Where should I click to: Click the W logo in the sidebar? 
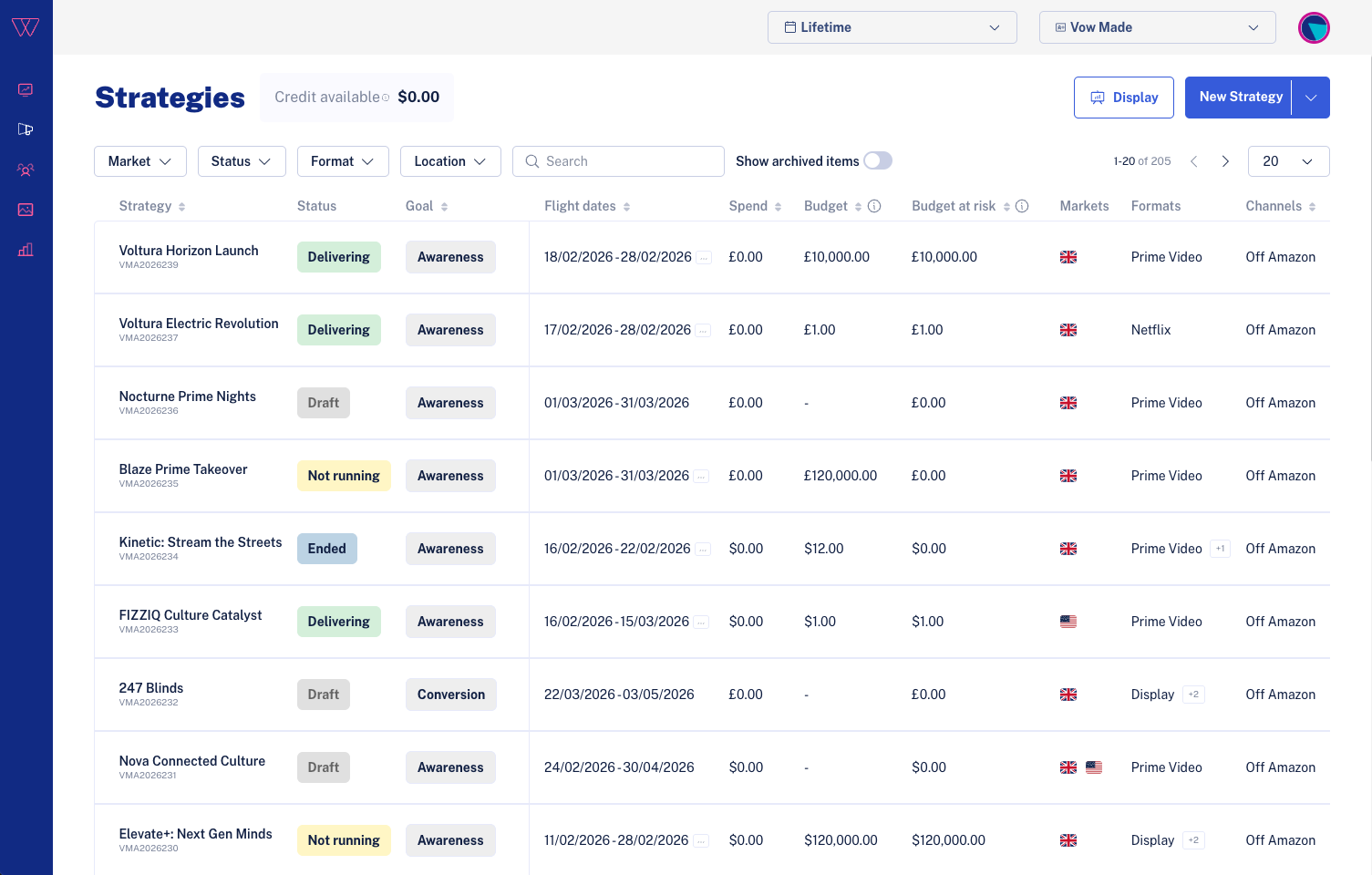coord(26,27)
